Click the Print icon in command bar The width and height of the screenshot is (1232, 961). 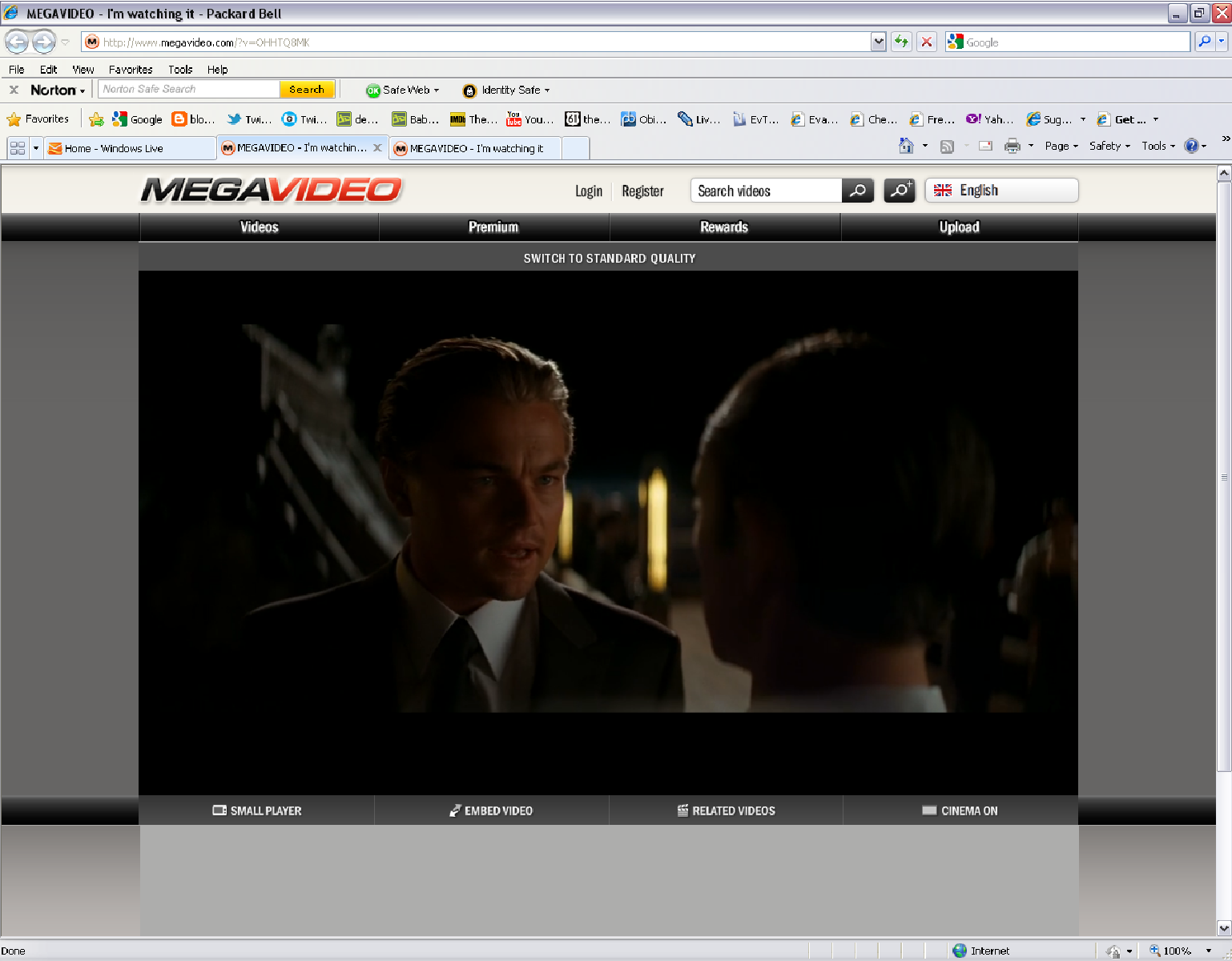tap(1013, 146)
